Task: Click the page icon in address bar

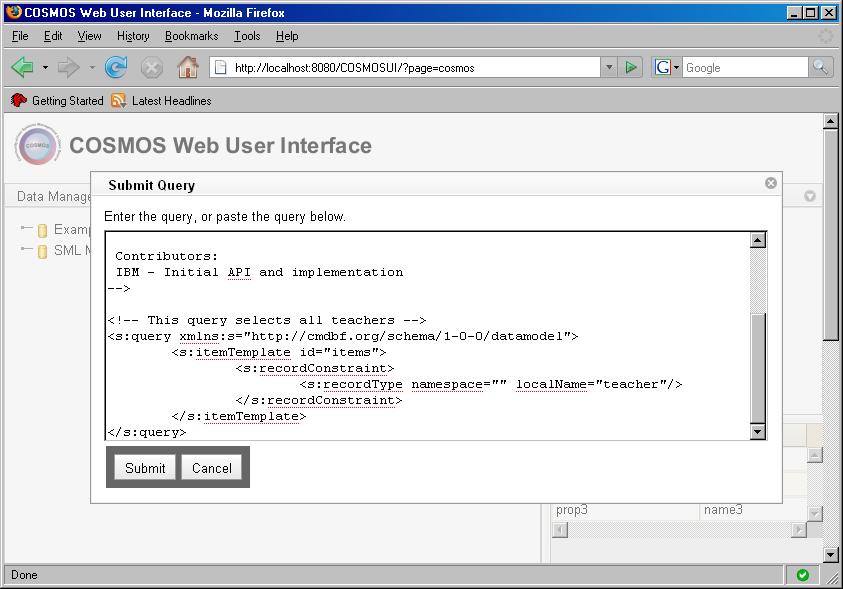Action: pyautogui.click(x=220, y=68)
